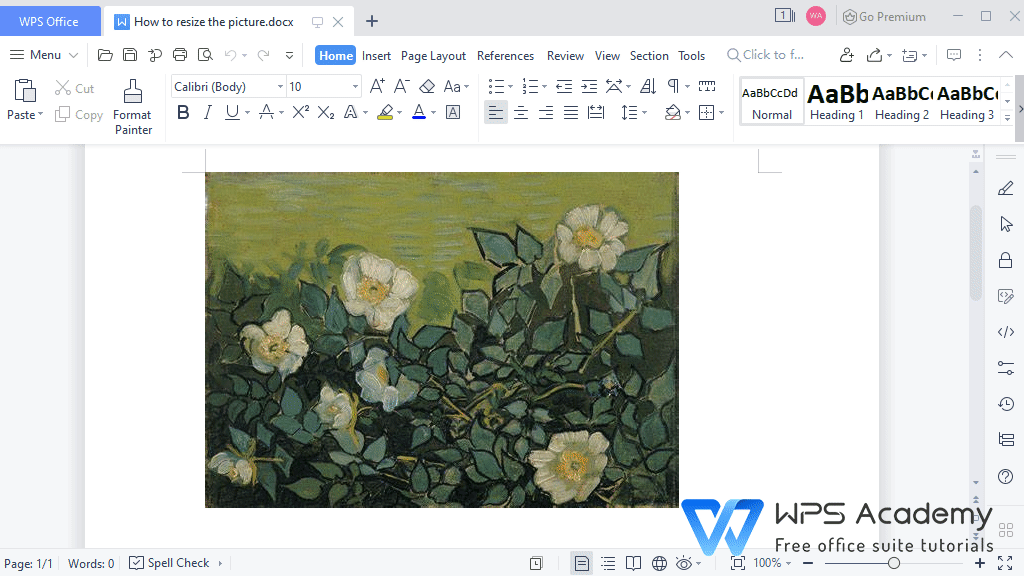The width and height of the screenshot is (1024, 576).
Task: Open the Section tab
Action: [648, 56]
